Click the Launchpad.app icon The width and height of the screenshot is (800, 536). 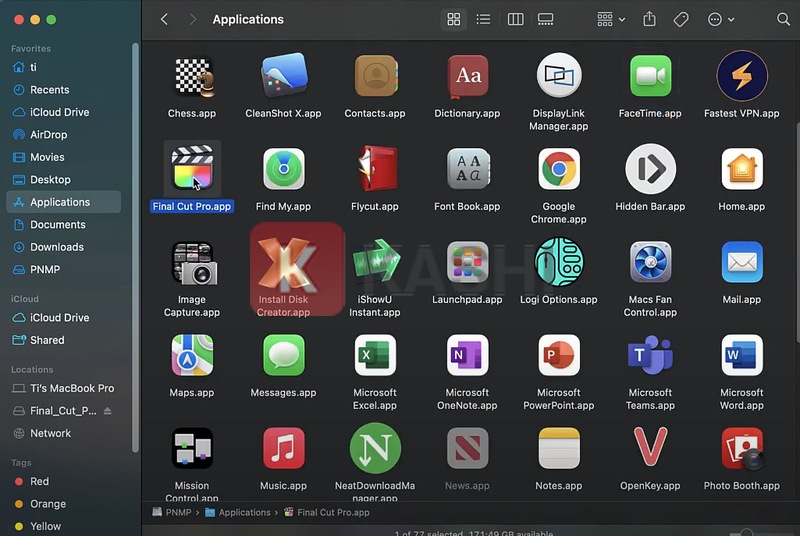pyautogui.click(x=467, y=262)
